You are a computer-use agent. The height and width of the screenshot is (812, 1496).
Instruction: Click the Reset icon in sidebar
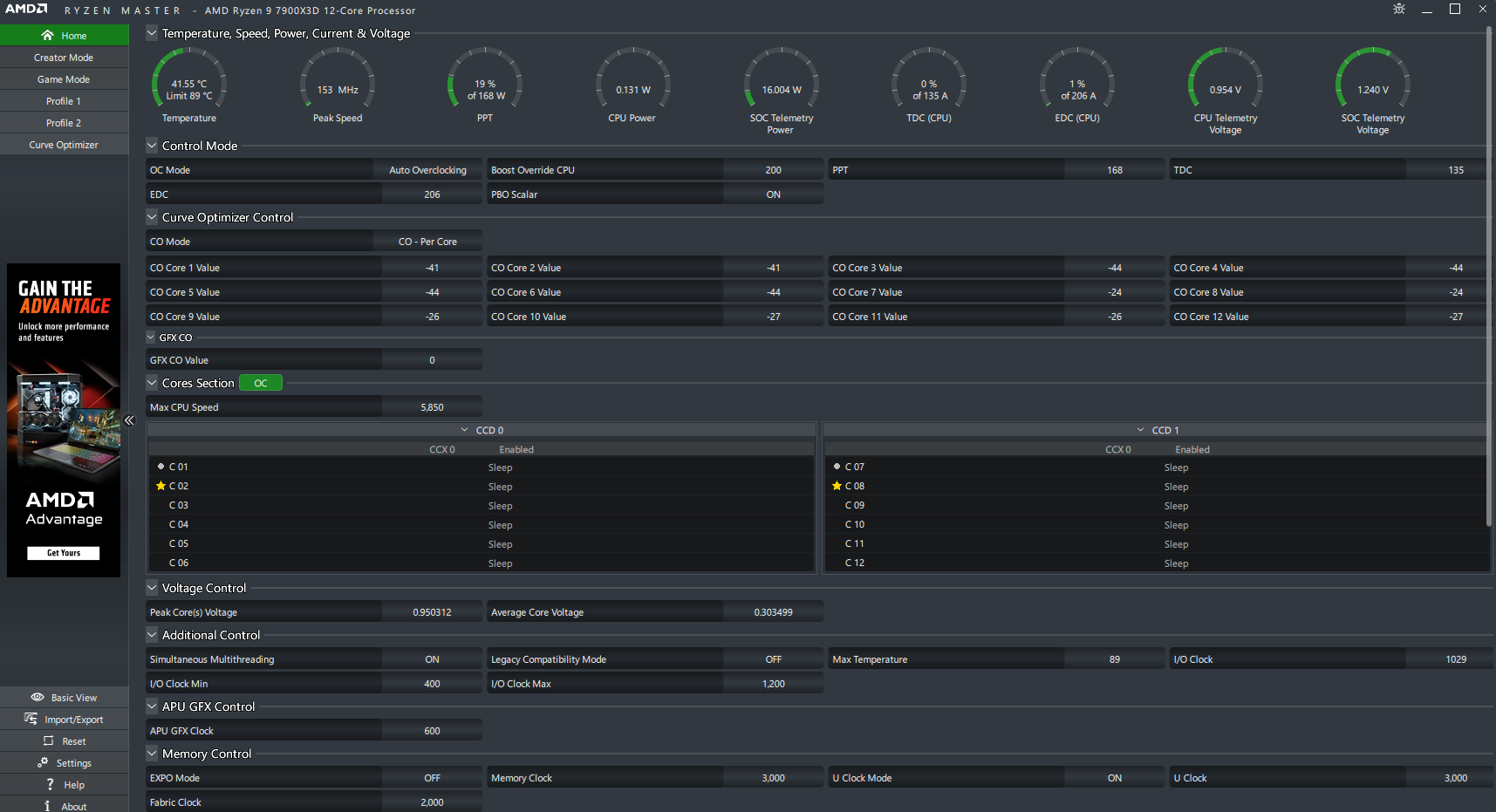tap(49, 741)
